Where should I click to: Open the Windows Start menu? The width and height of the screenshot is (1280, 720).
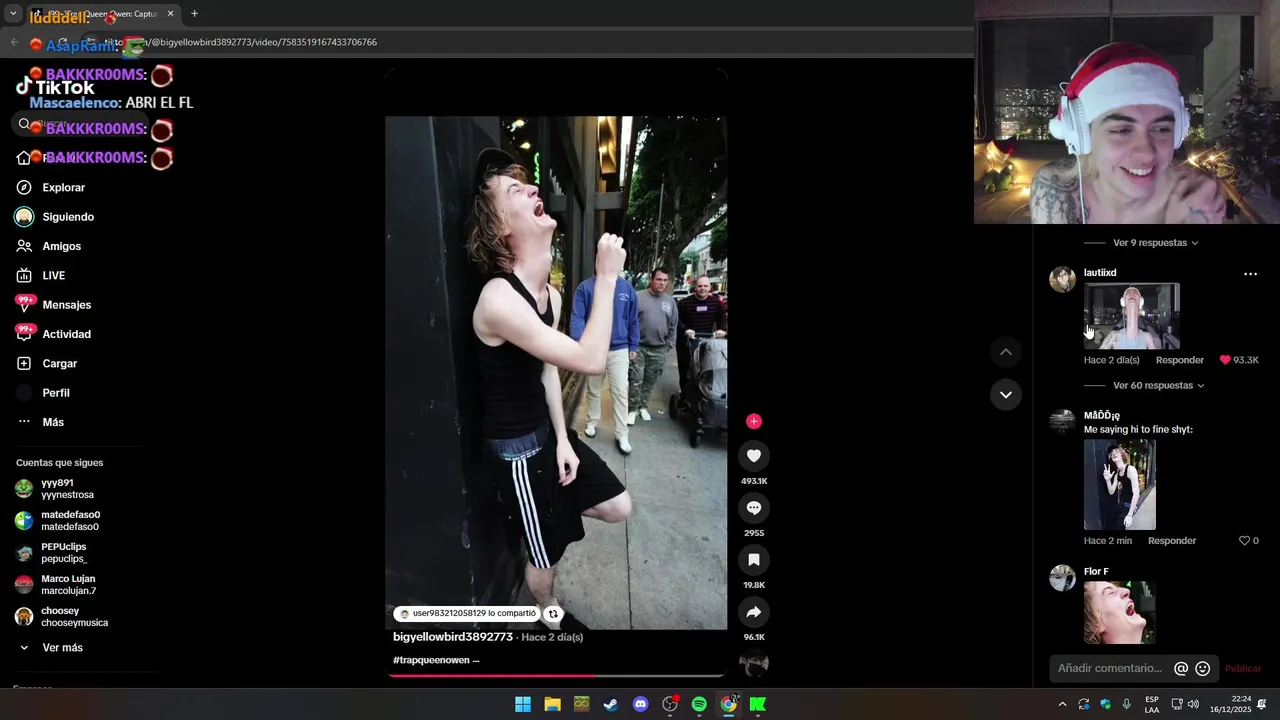point(523,704)
